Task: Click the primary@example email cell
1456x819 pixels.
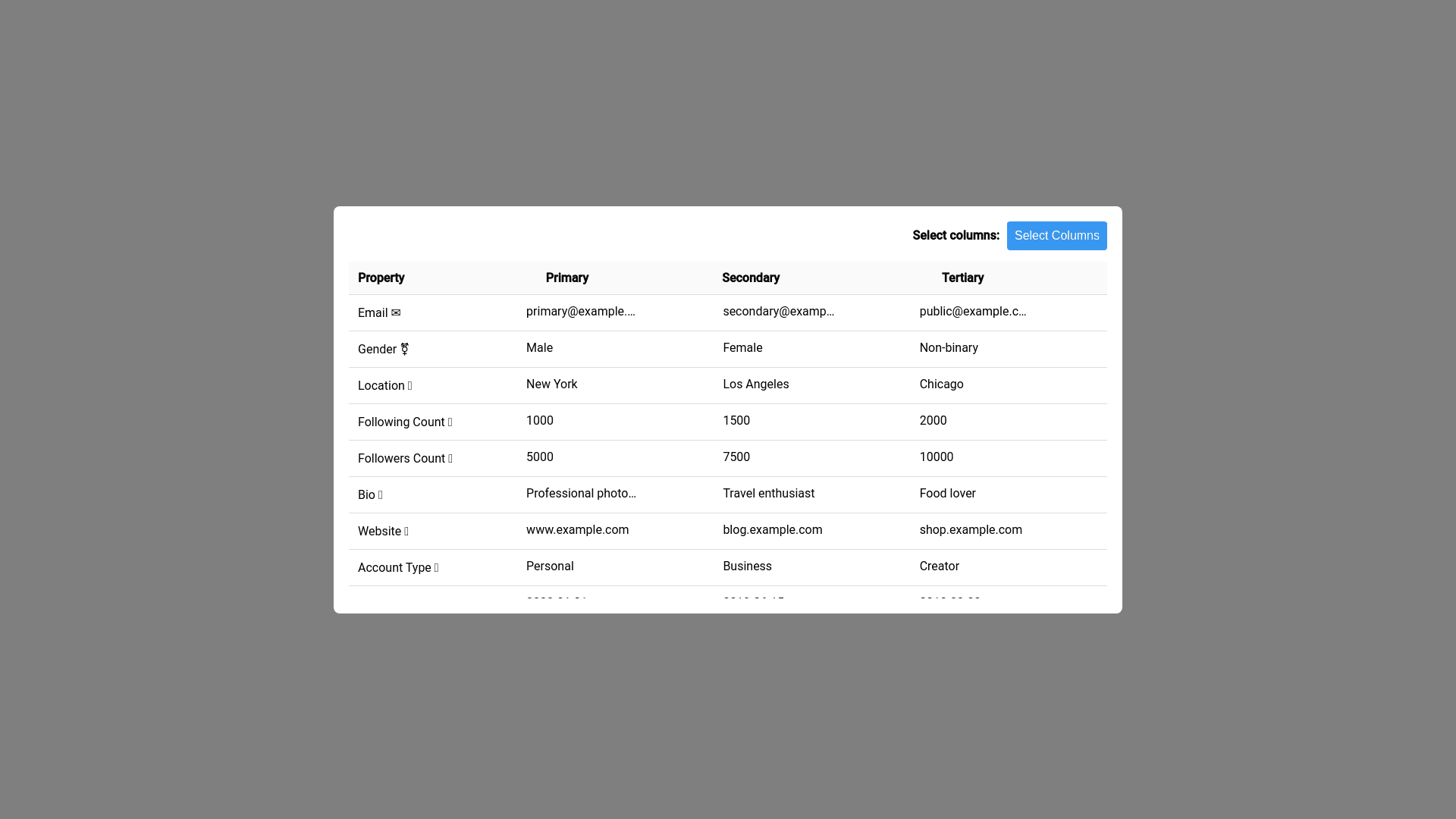Action: tap(581, 312)
